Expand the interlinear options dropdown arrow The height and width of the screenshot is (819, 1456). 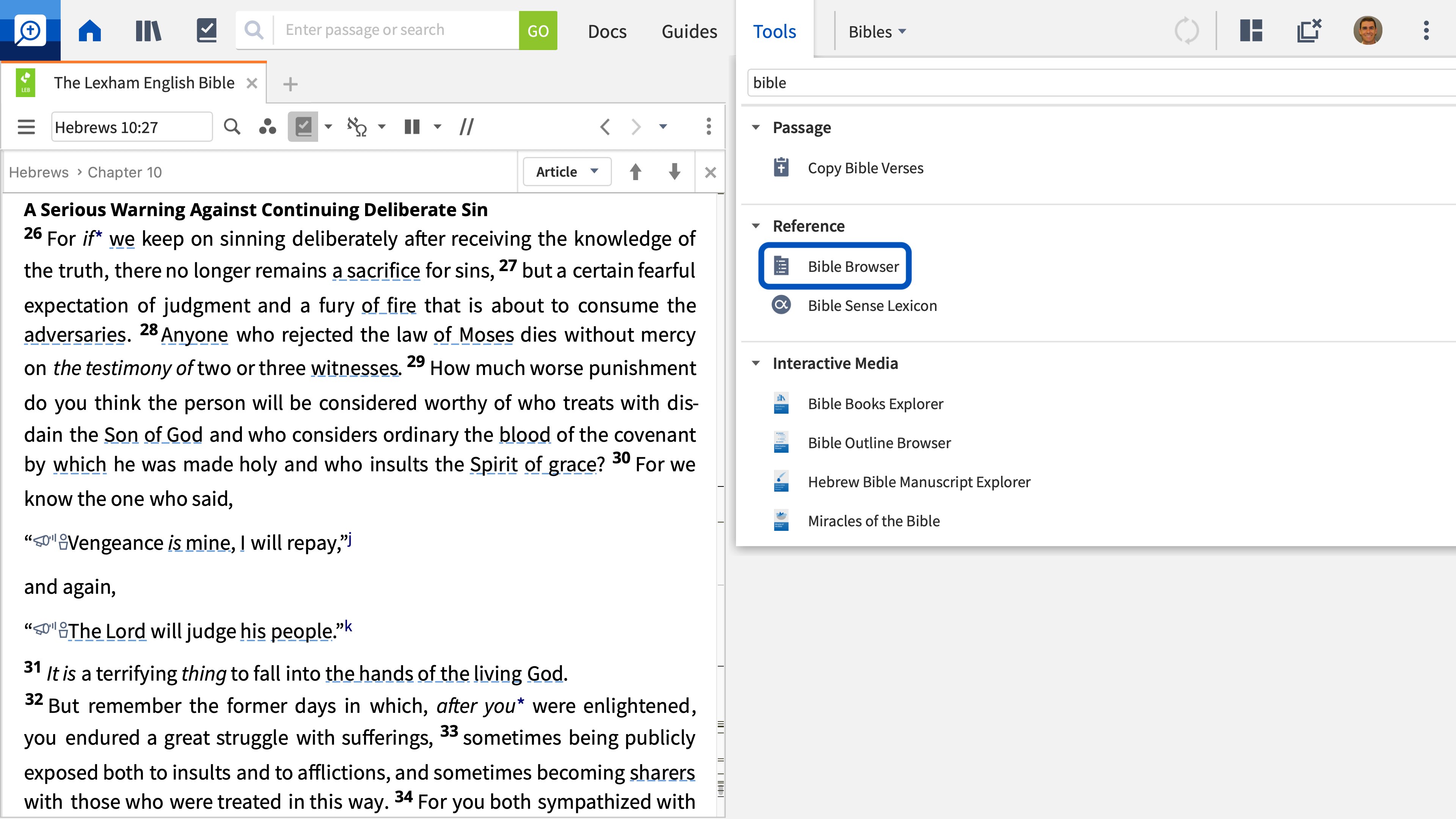381,127
